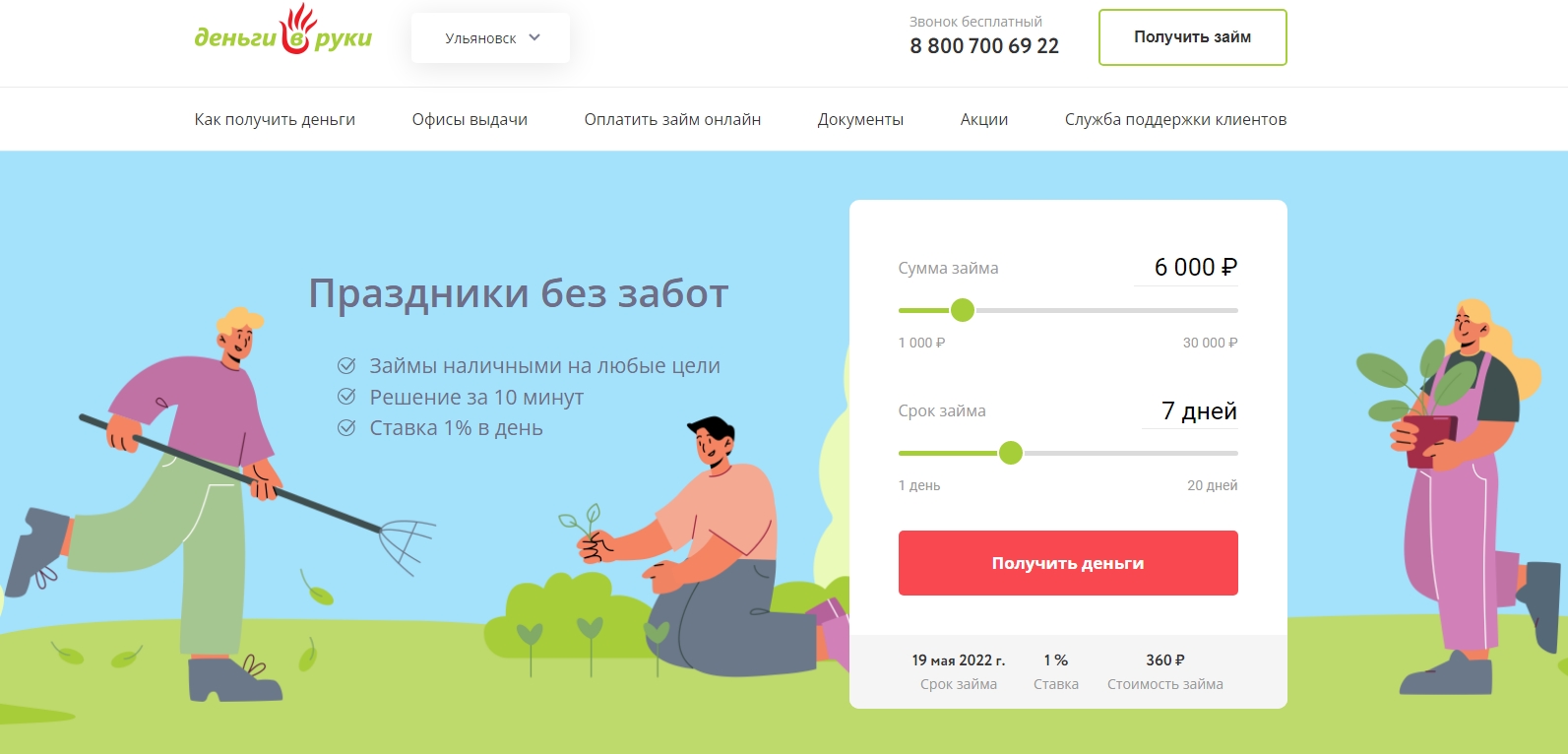Click the red Получить деньги button
This screenshot has height=754, width=1568.
(1068, 563)
